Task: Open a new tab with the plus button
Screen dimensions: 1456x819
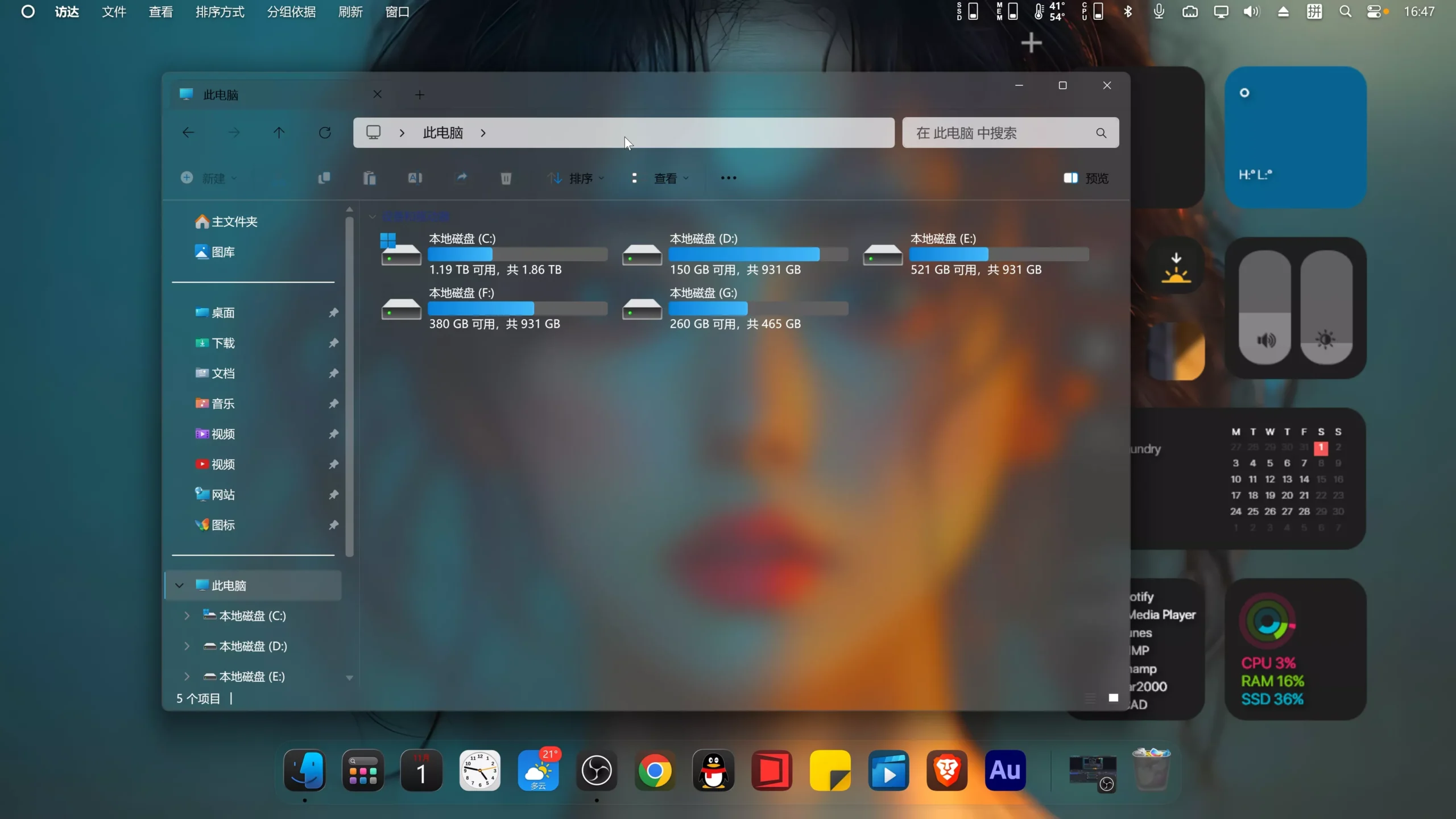Action: 419,94
